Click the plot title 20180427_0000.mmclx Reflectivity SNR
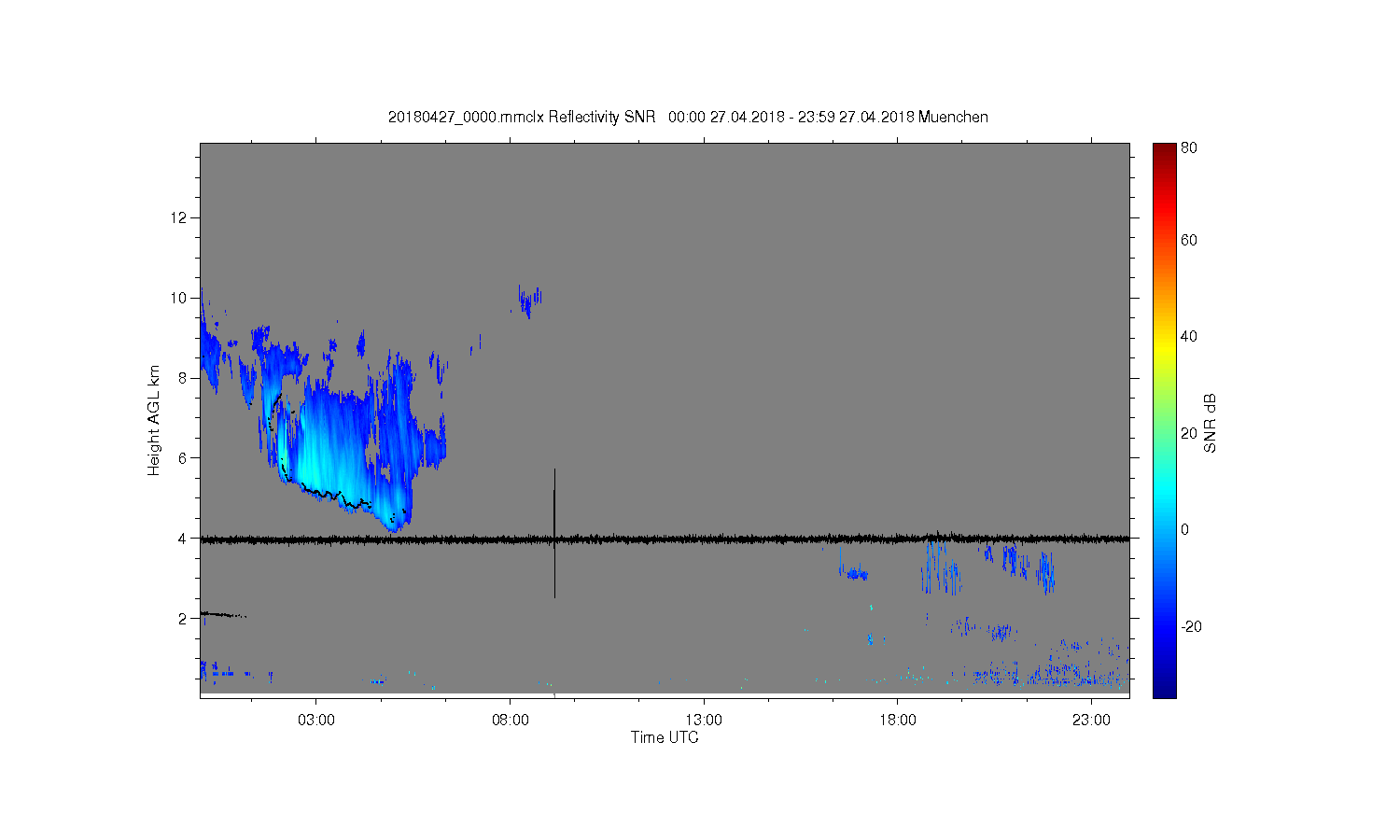 522,117
